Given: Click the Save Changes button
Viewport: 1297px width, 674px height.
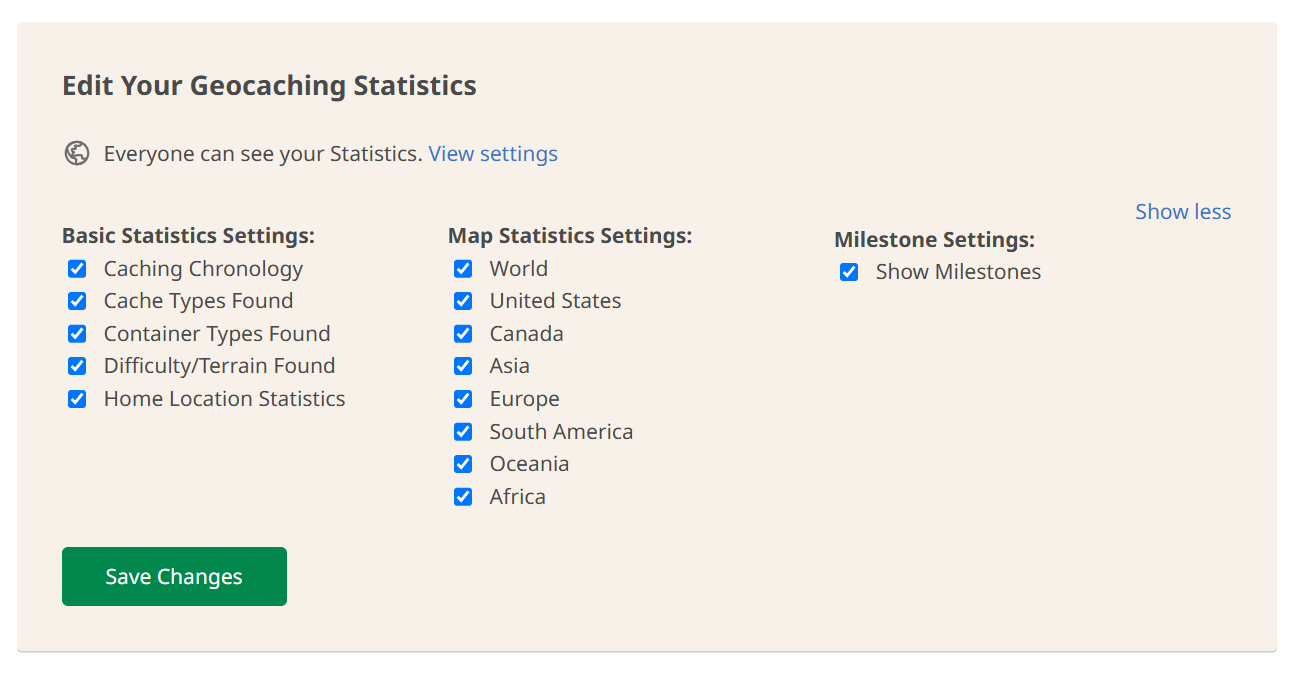Looking at the screenshot, I should (174, 576).
